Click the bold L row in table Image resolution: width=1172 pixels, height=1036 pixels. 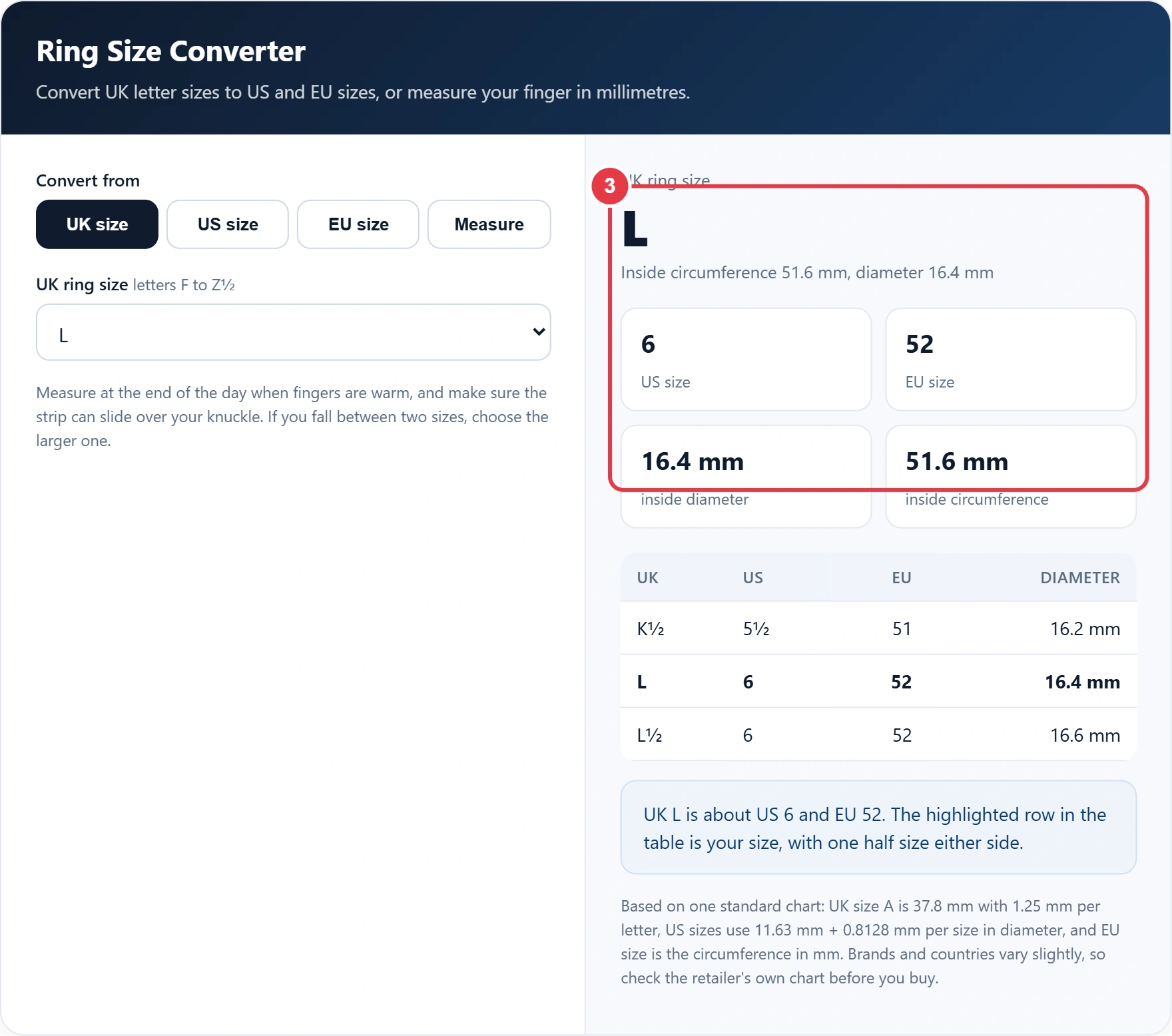(878, 682)
